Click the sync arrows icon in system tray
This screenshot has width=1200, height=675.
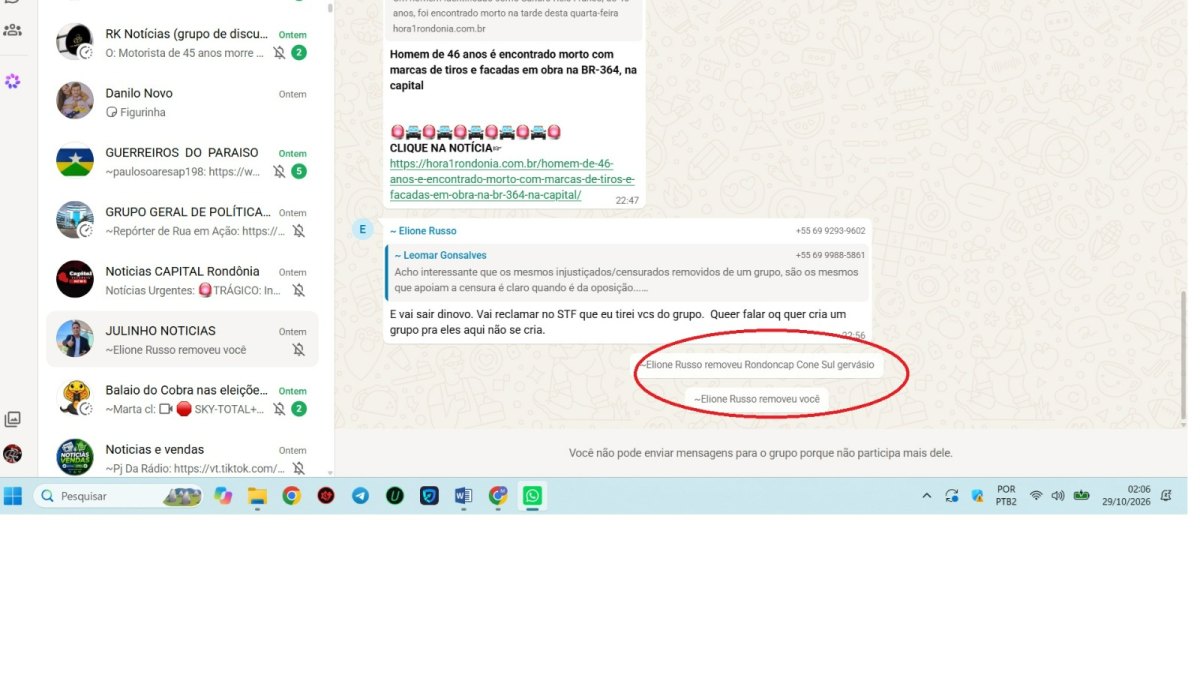tap(952, 496)
